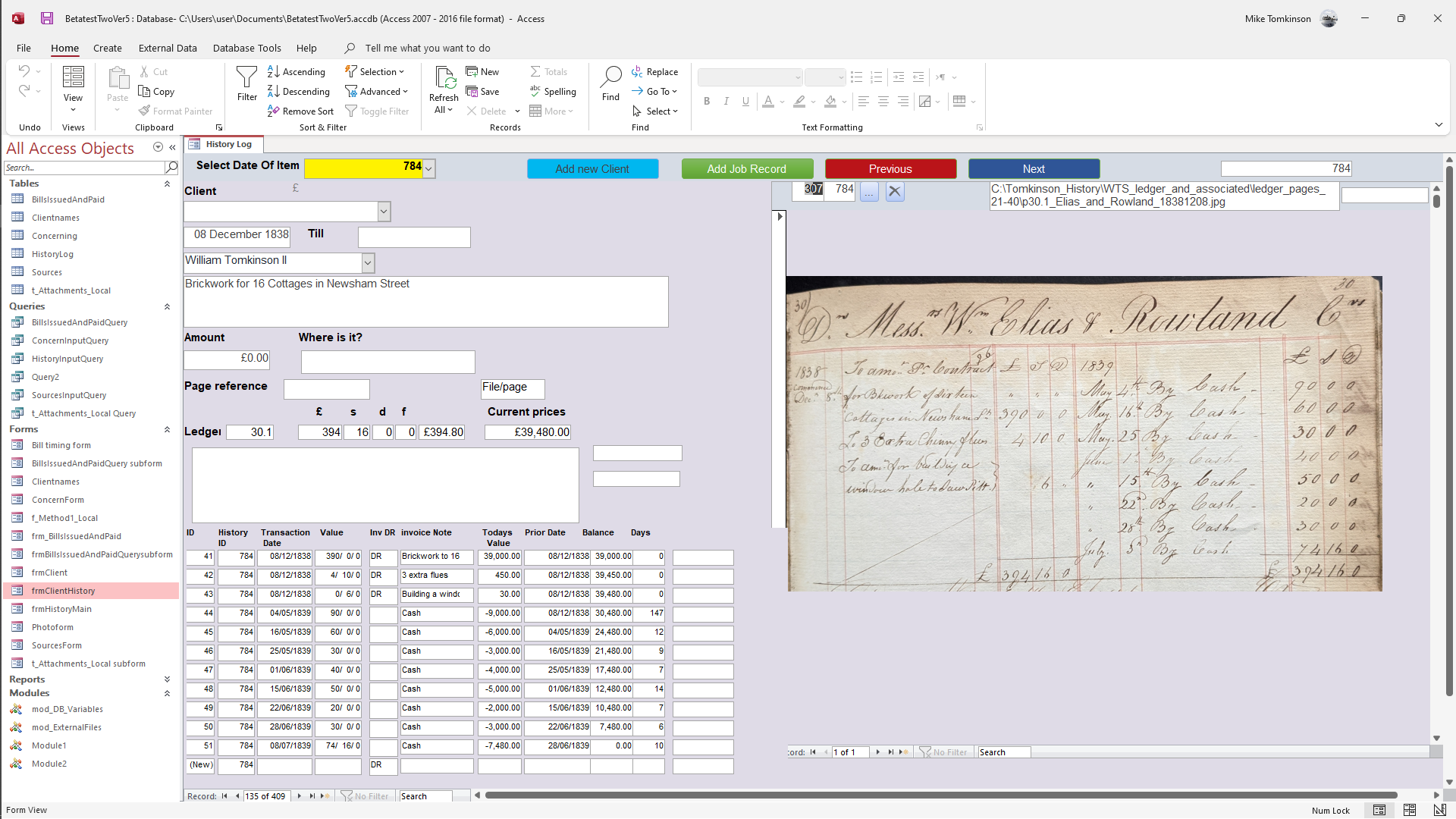Open Selection dropdown in Sort & Filter
Screen dimensions: 1456x819
[375, 71]
